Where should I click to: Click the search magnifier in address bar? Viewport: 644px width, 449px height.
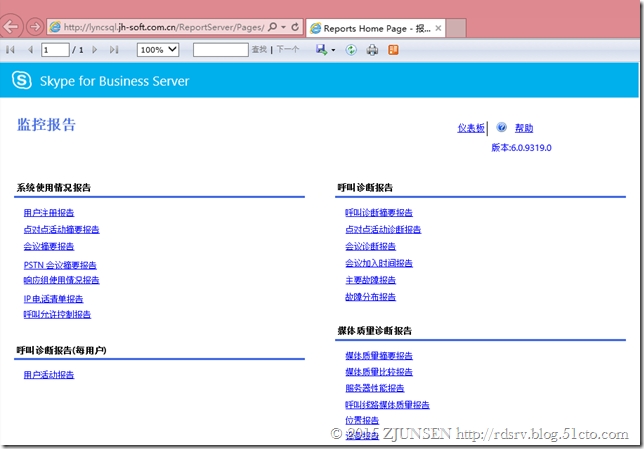tap(272, 27)
